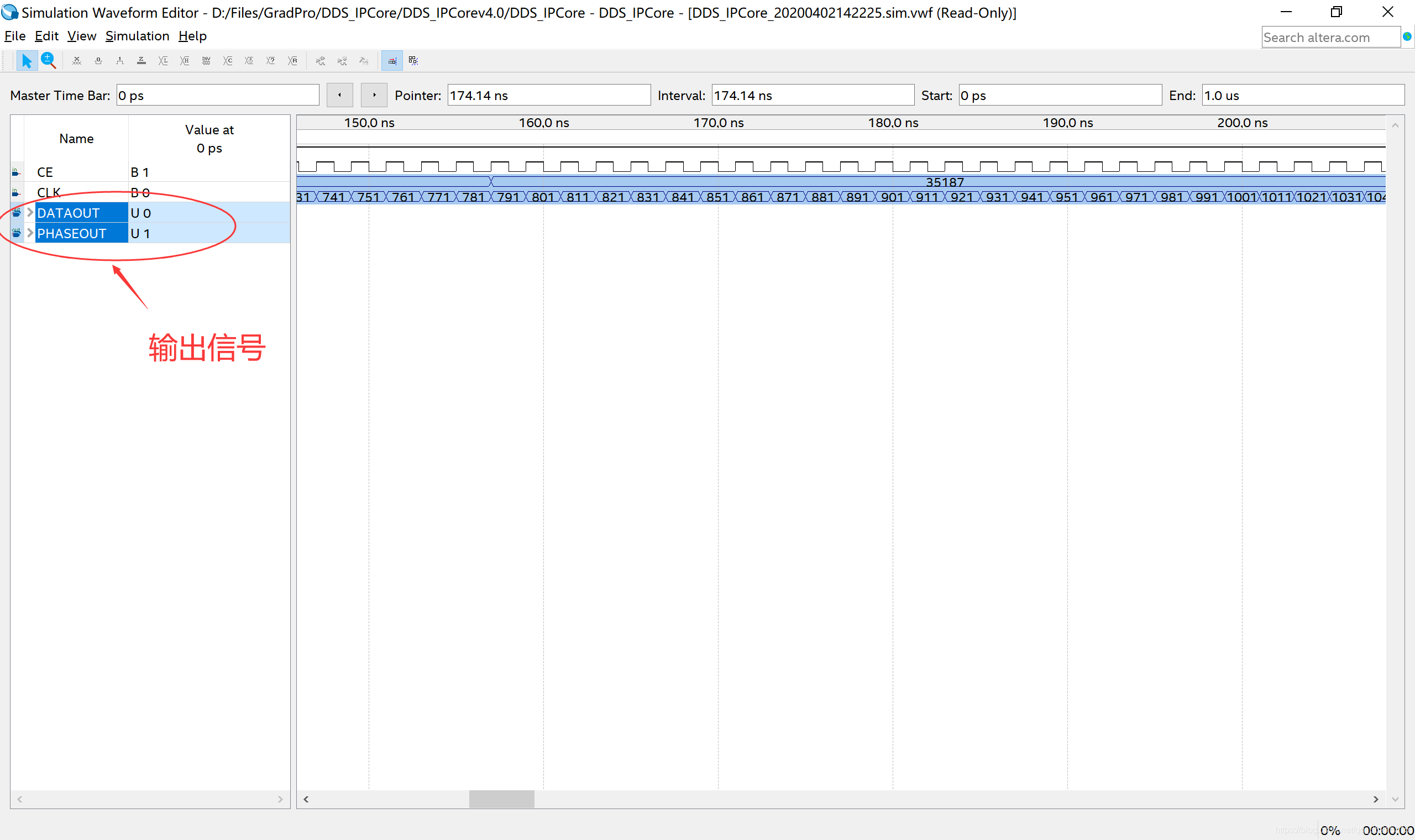The height and width of the screenshot is (840, 1415).
Task: Expand the PHASEOUT signal bus
Action: click(30, 233)
